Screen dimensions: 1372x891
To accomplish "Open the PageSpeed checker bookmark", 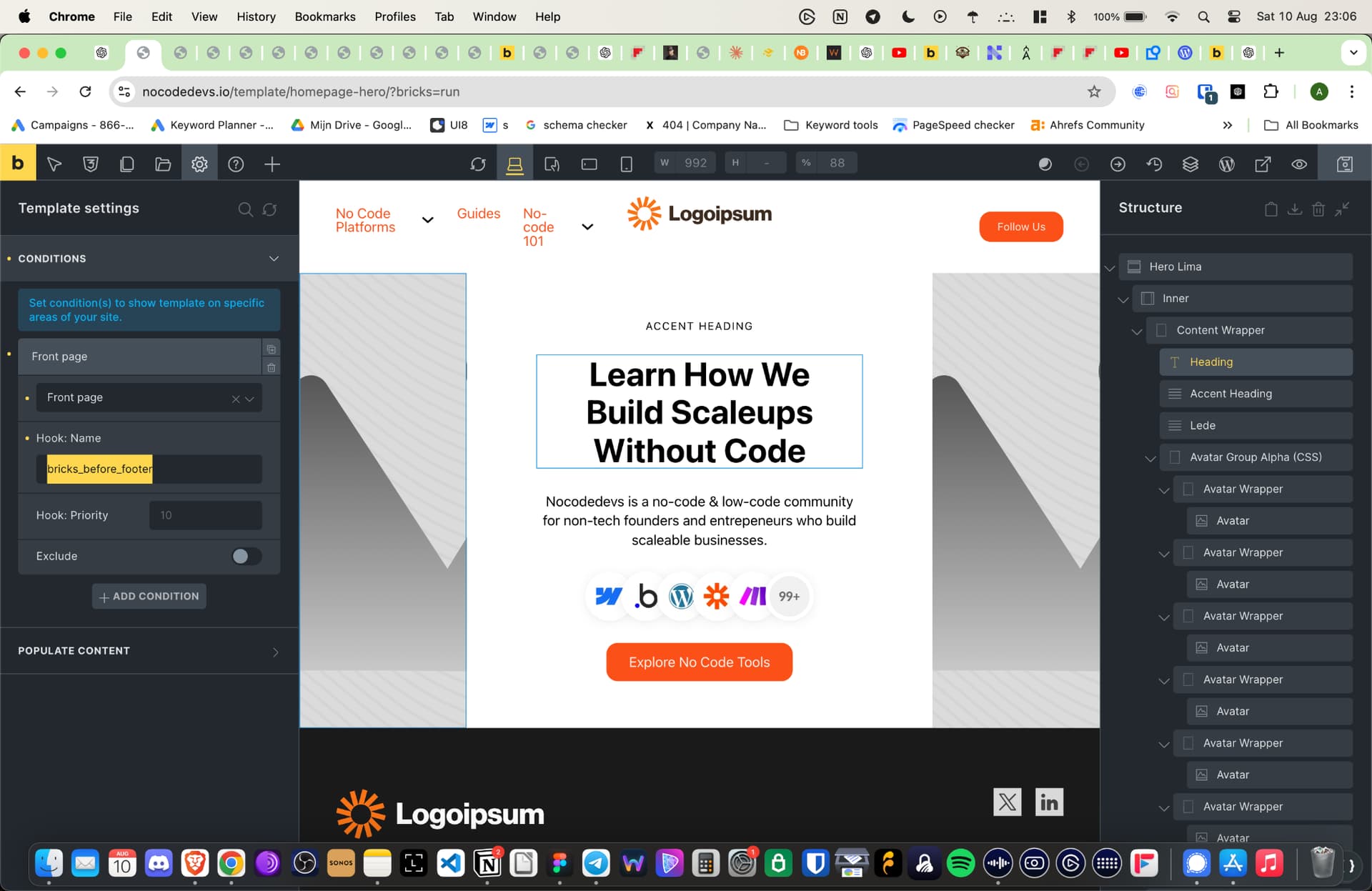I will (x=954, y=125).
